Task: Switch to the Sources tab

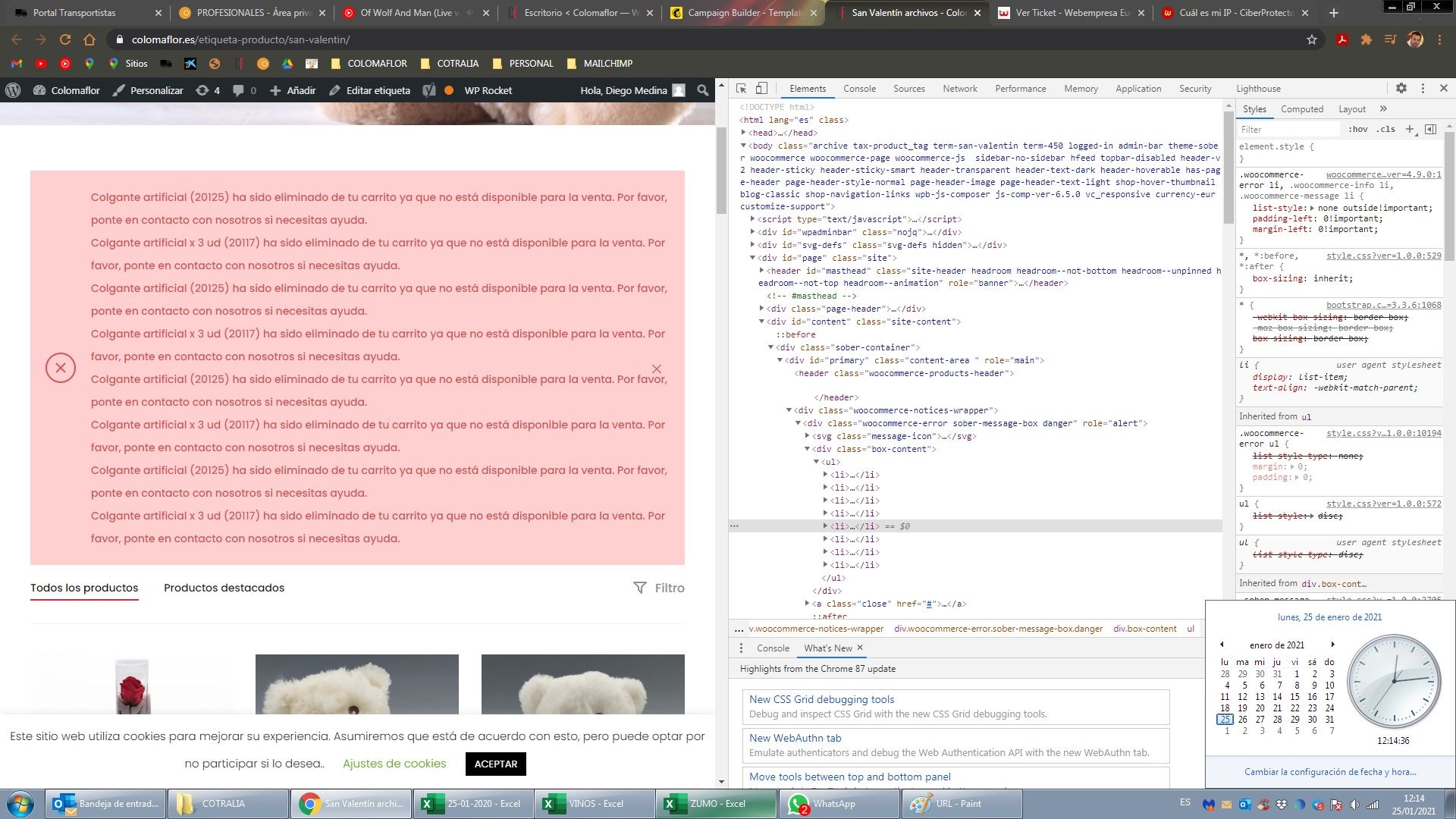Action: pyautogui.click(x=908, y=89)
